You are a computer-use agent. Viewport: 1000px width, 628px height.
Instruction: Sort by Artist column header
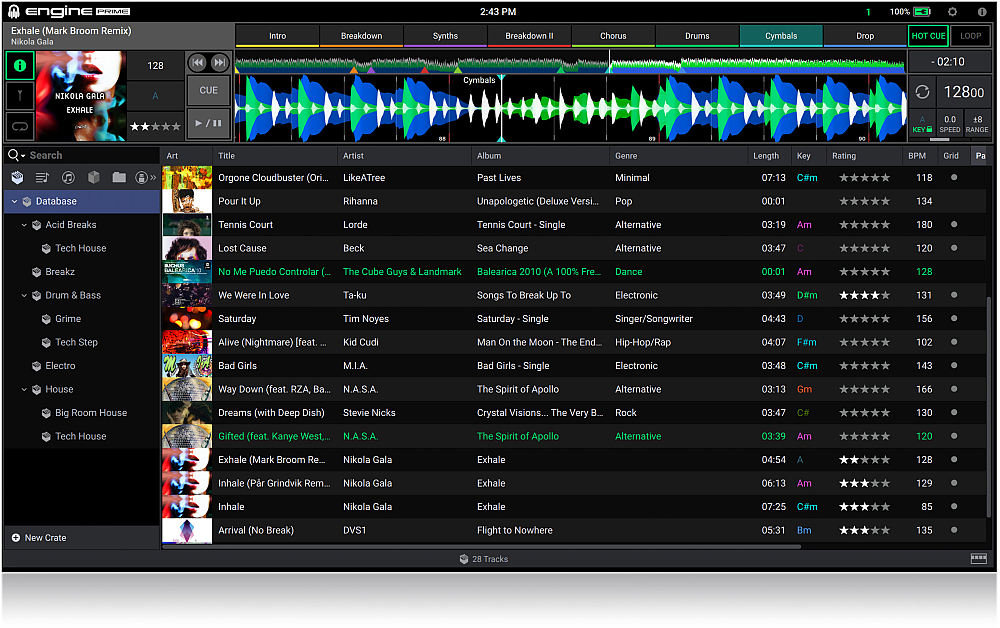click(404, 156)
